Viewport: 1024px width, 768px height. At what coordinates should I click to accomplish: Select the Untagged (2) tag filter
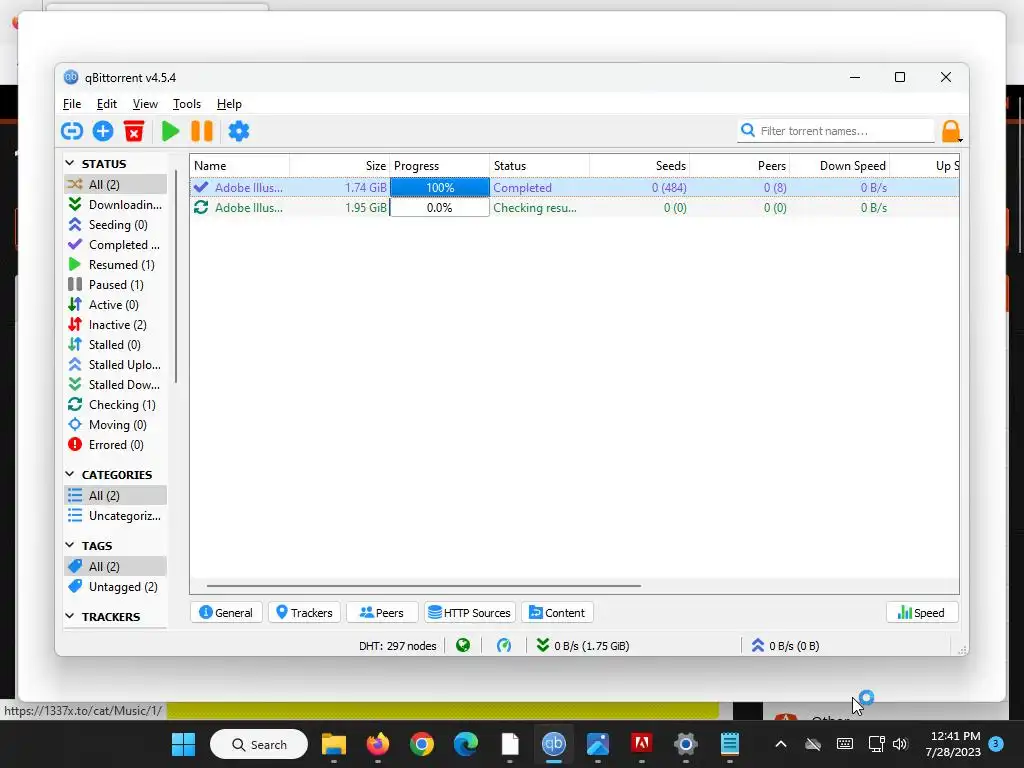point(116,587)
